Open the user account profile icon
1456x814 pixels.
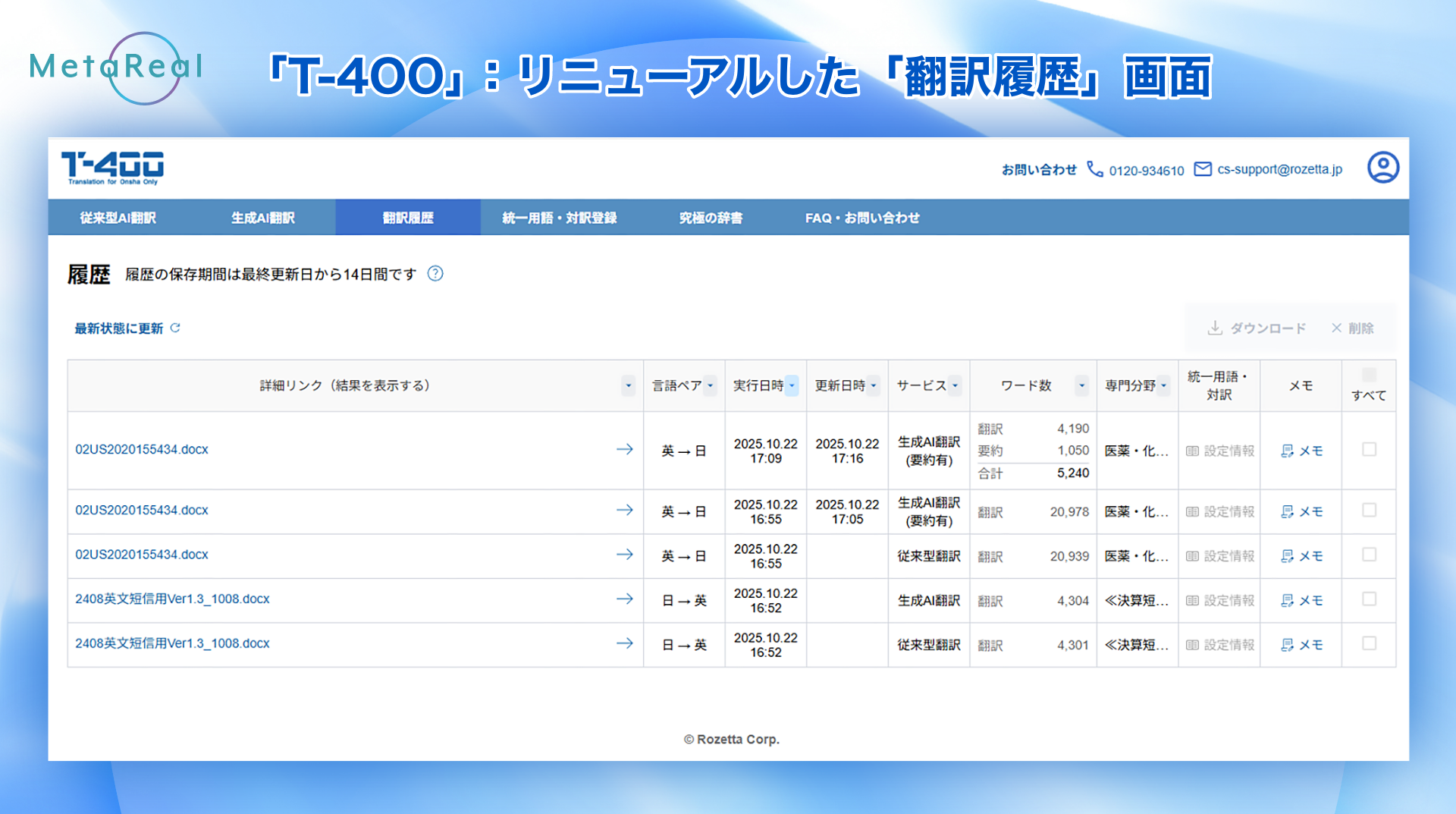point(1382,168)
